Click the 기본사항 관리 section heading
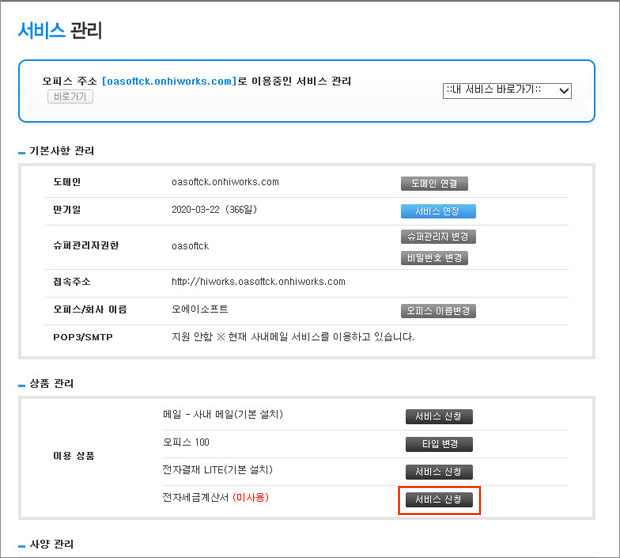The height and width of the screenshot is (558, 620). click(62, 151)
